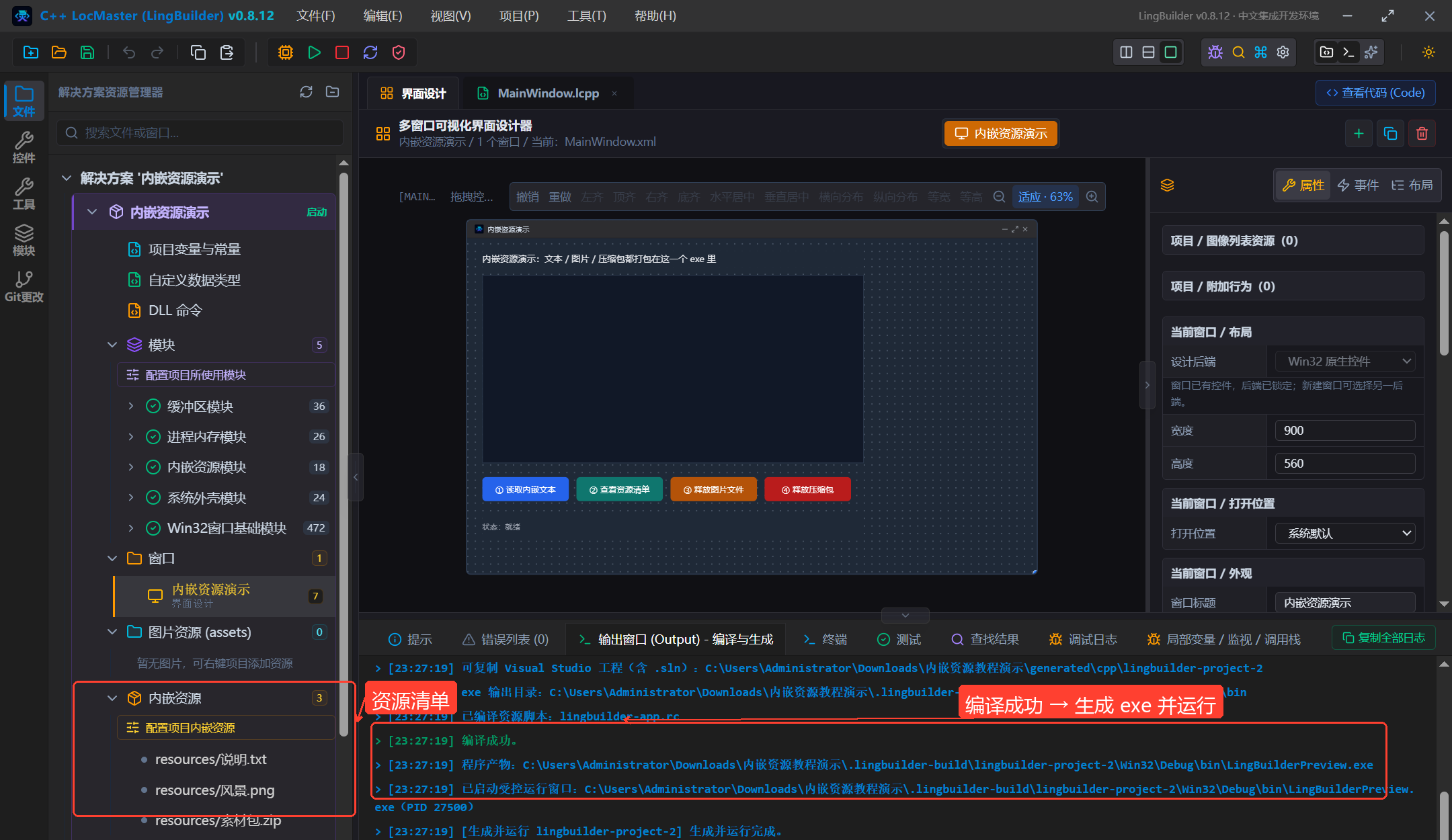Click the 搜索文件或窗口 search field

(x=200, y=133)
